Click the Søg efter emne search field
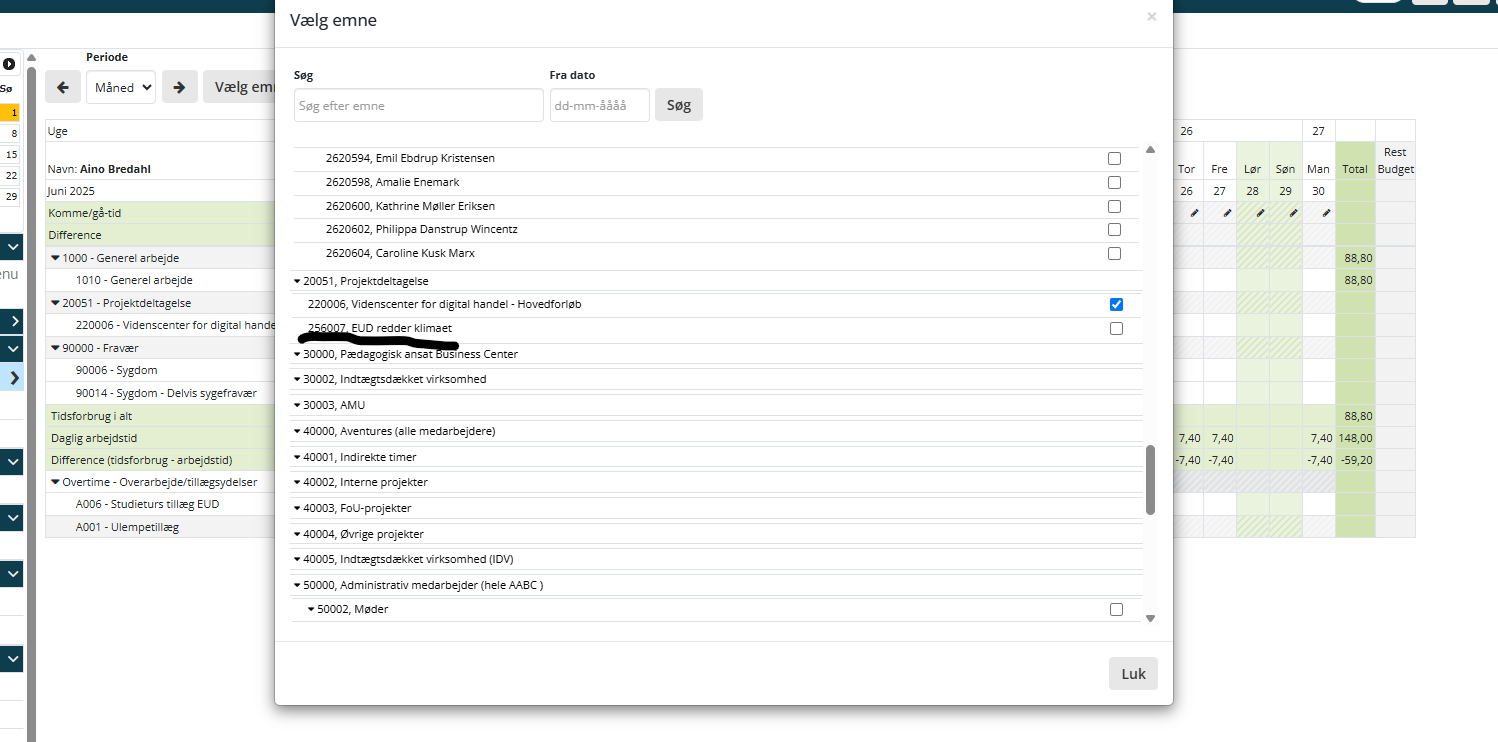The image size is (1498, 742). click(418, 105)
